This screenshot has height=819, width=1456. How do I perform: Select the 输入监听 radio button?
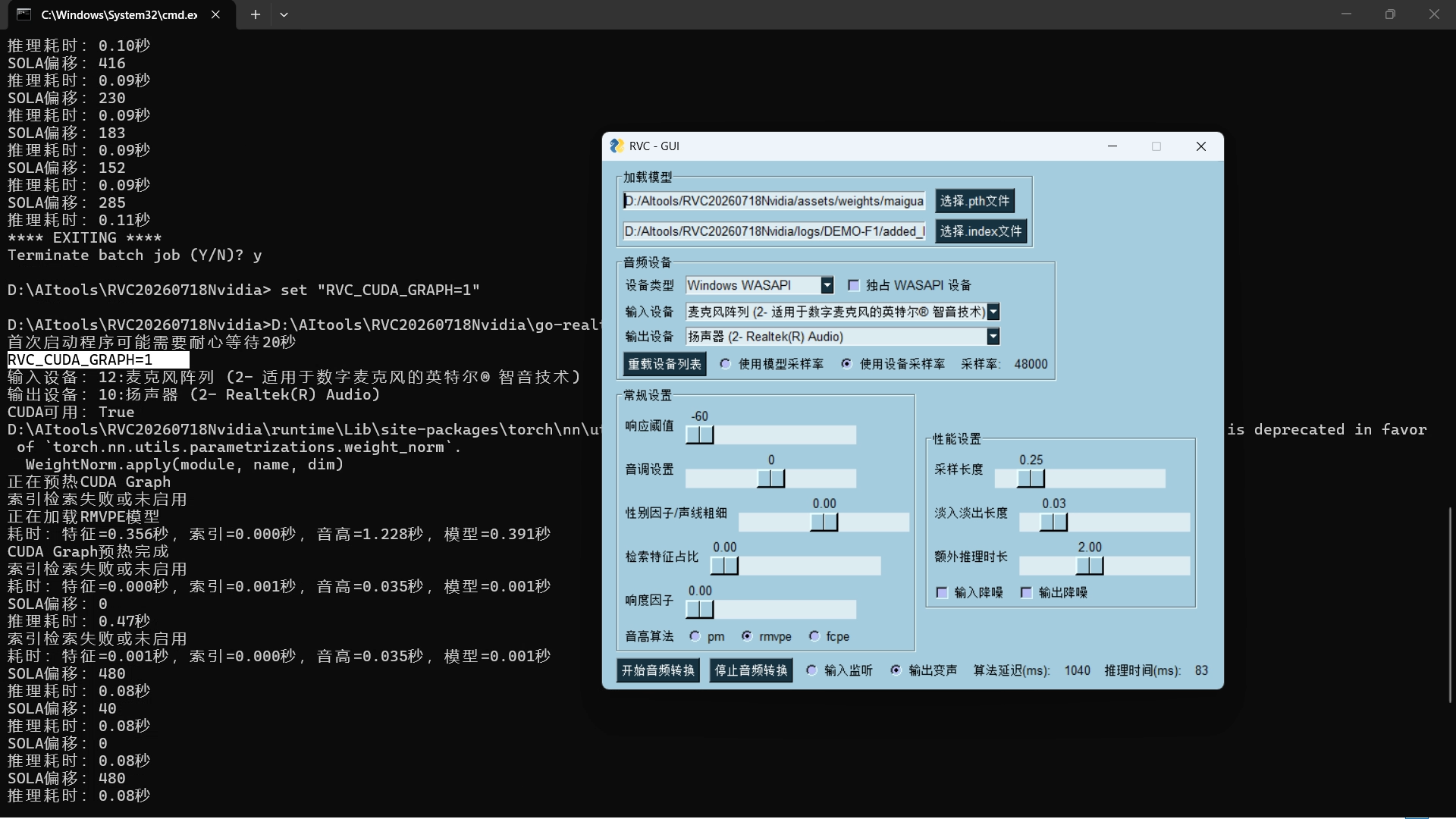[x=811, y=670]
